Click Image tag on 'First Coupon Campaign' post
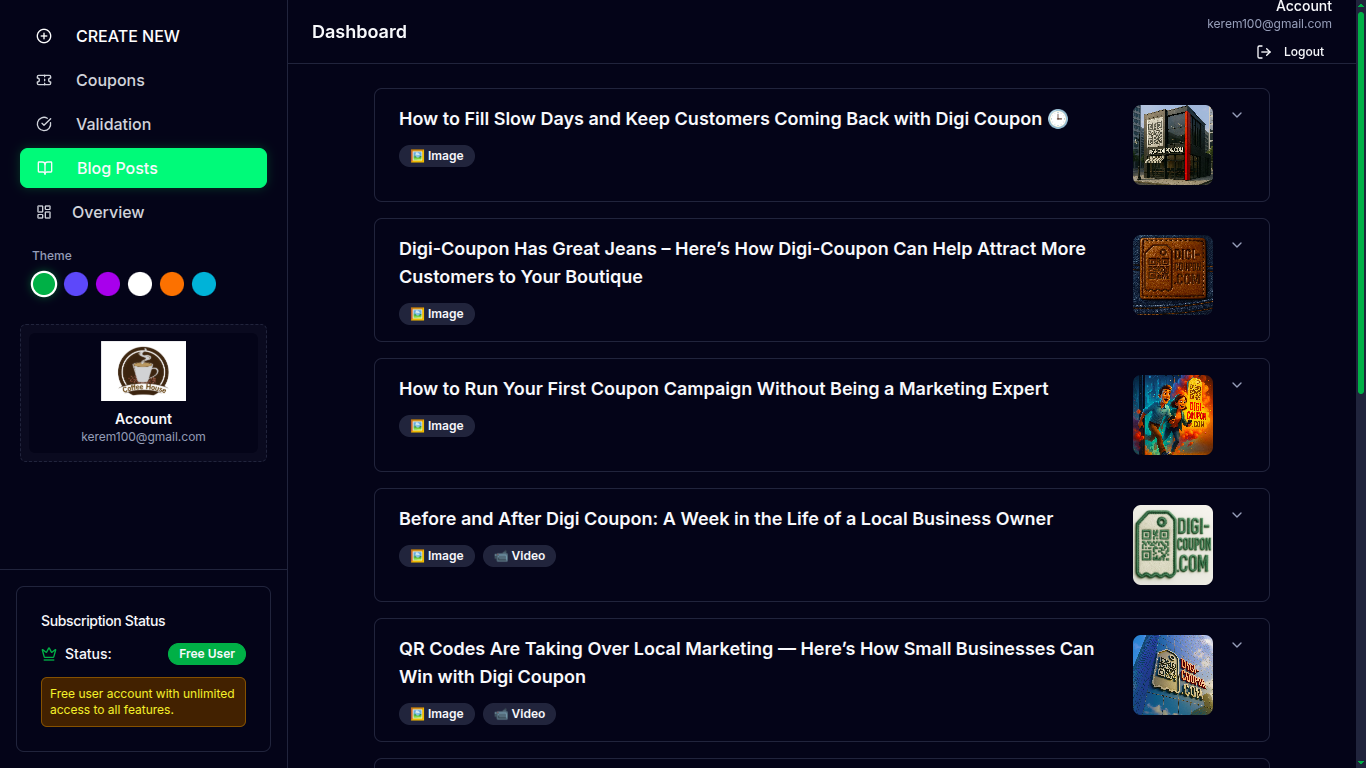This screenshot has width=1366, height=768. (x=437, y=426)
